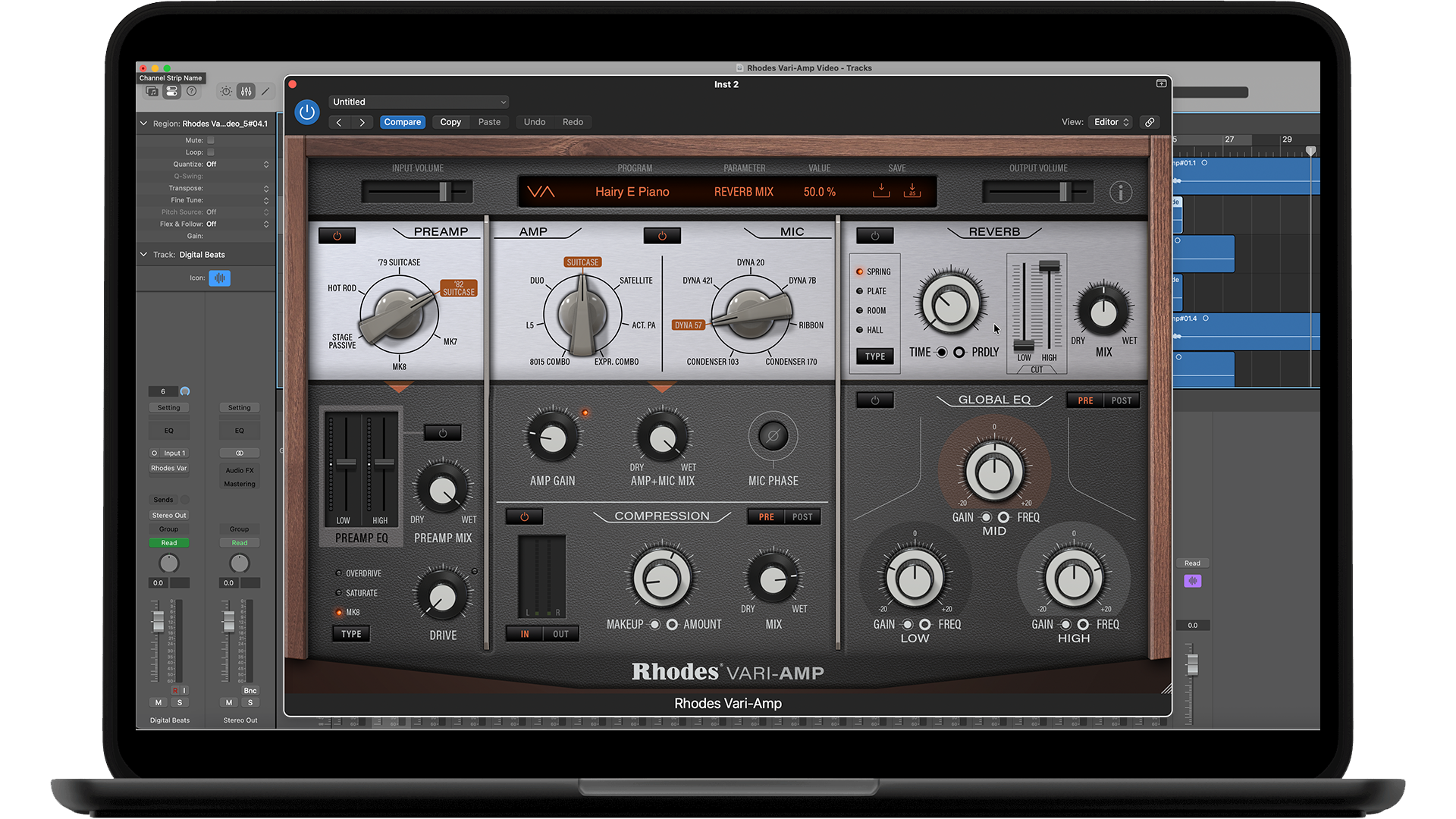
Task: Click the Compare button
Action: [x=402, y=122]
